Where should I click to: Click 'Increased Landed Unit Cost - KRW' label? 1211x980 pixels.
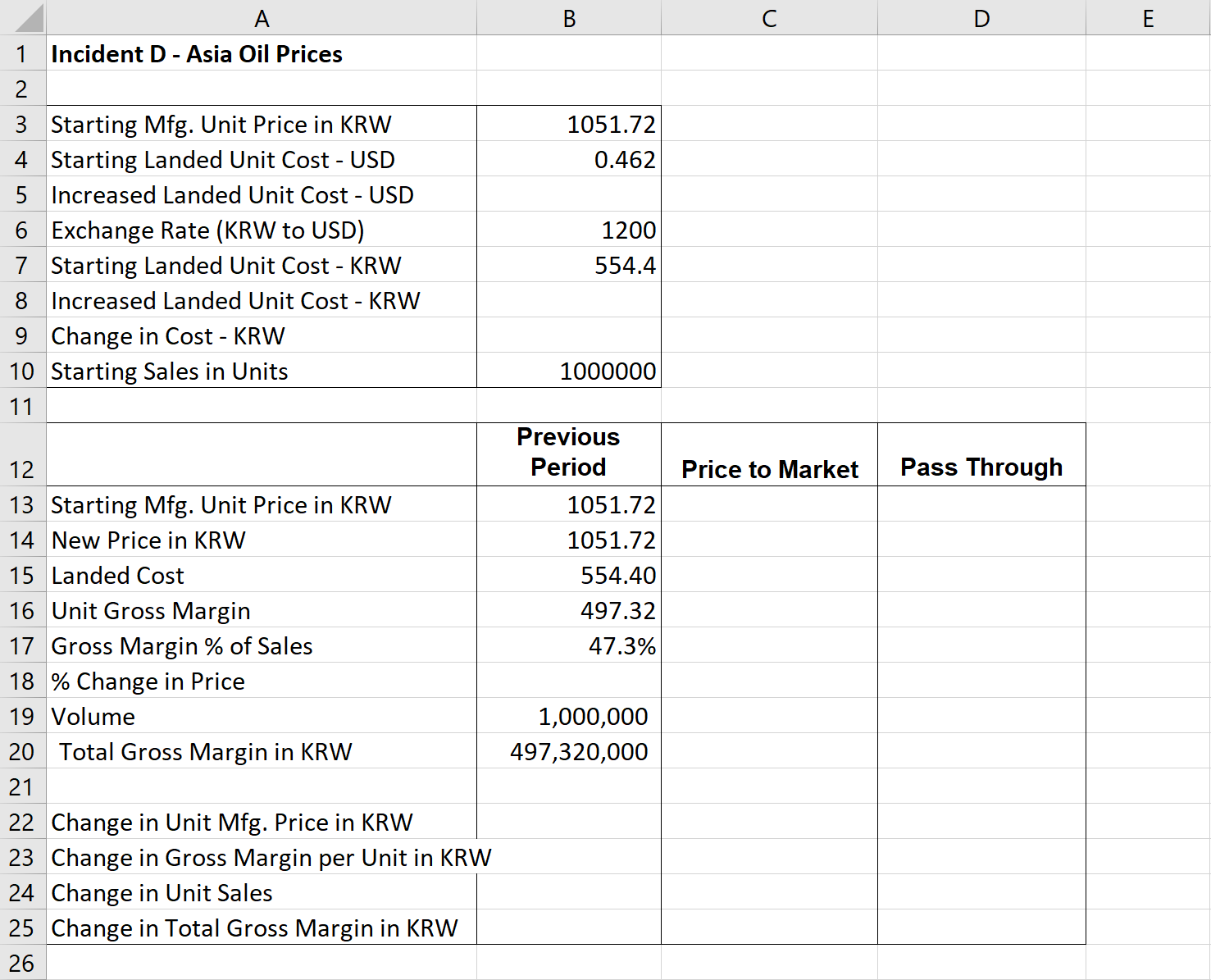tap(235, 301)
